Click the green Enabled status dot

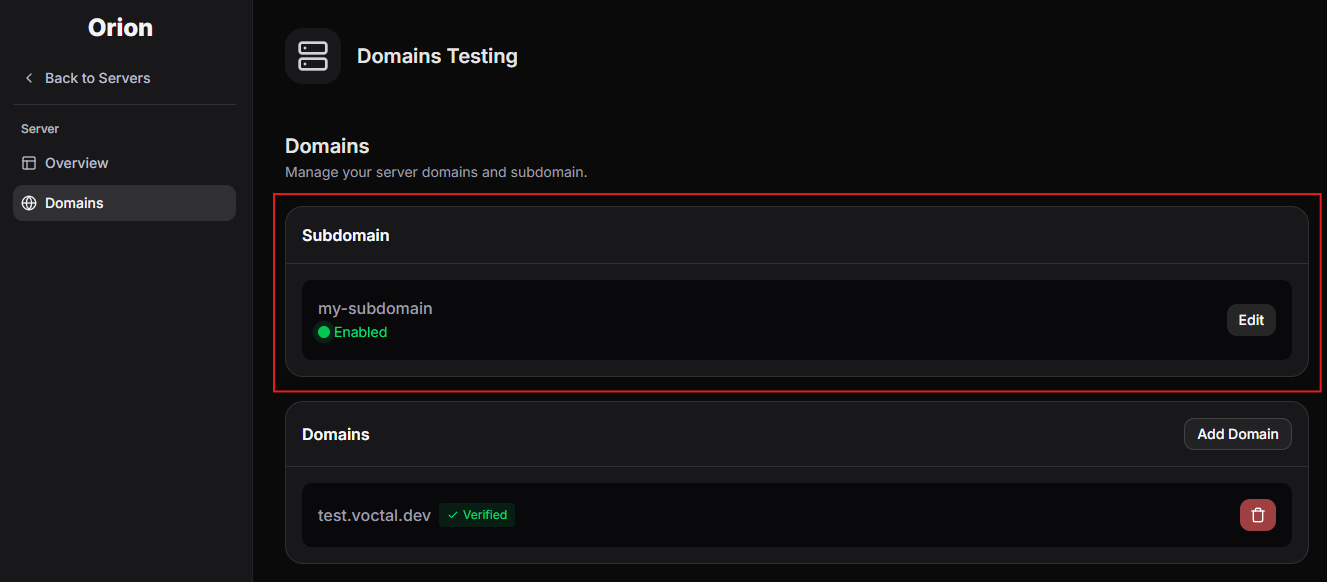pos(324,332)
